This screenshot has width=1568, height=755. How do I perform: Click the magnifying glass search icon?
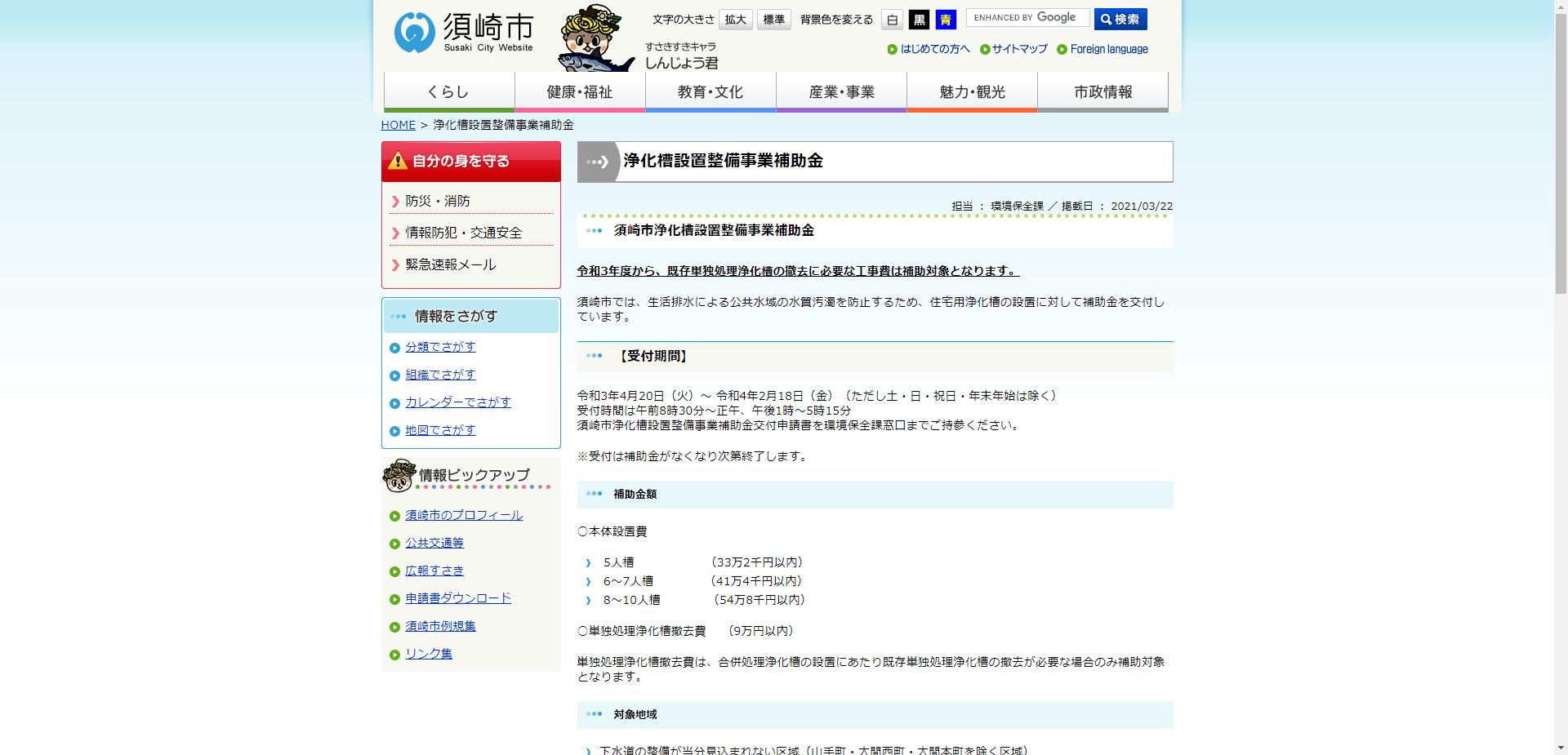click(x=1104, y=18)
